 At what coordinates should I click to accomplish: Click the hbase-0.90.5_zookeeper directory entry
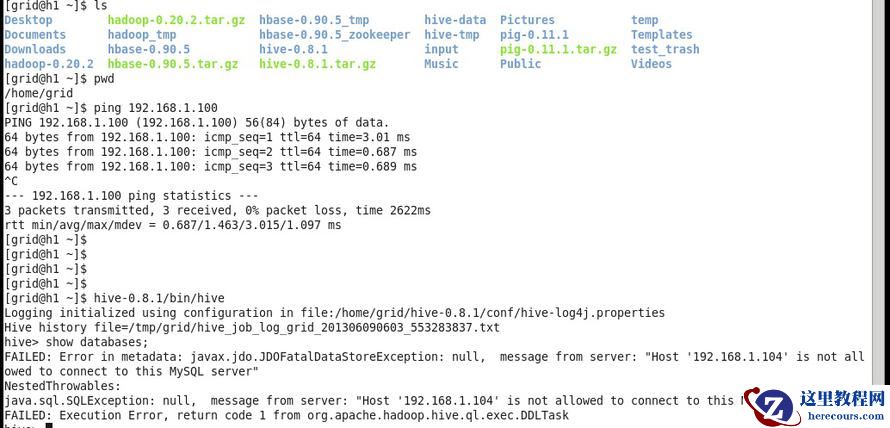coord(334,35)
